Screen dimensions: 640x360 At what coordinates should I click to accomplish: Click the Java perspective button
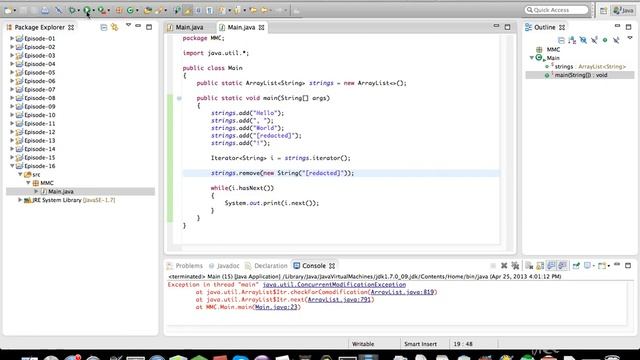coord(623,11)
